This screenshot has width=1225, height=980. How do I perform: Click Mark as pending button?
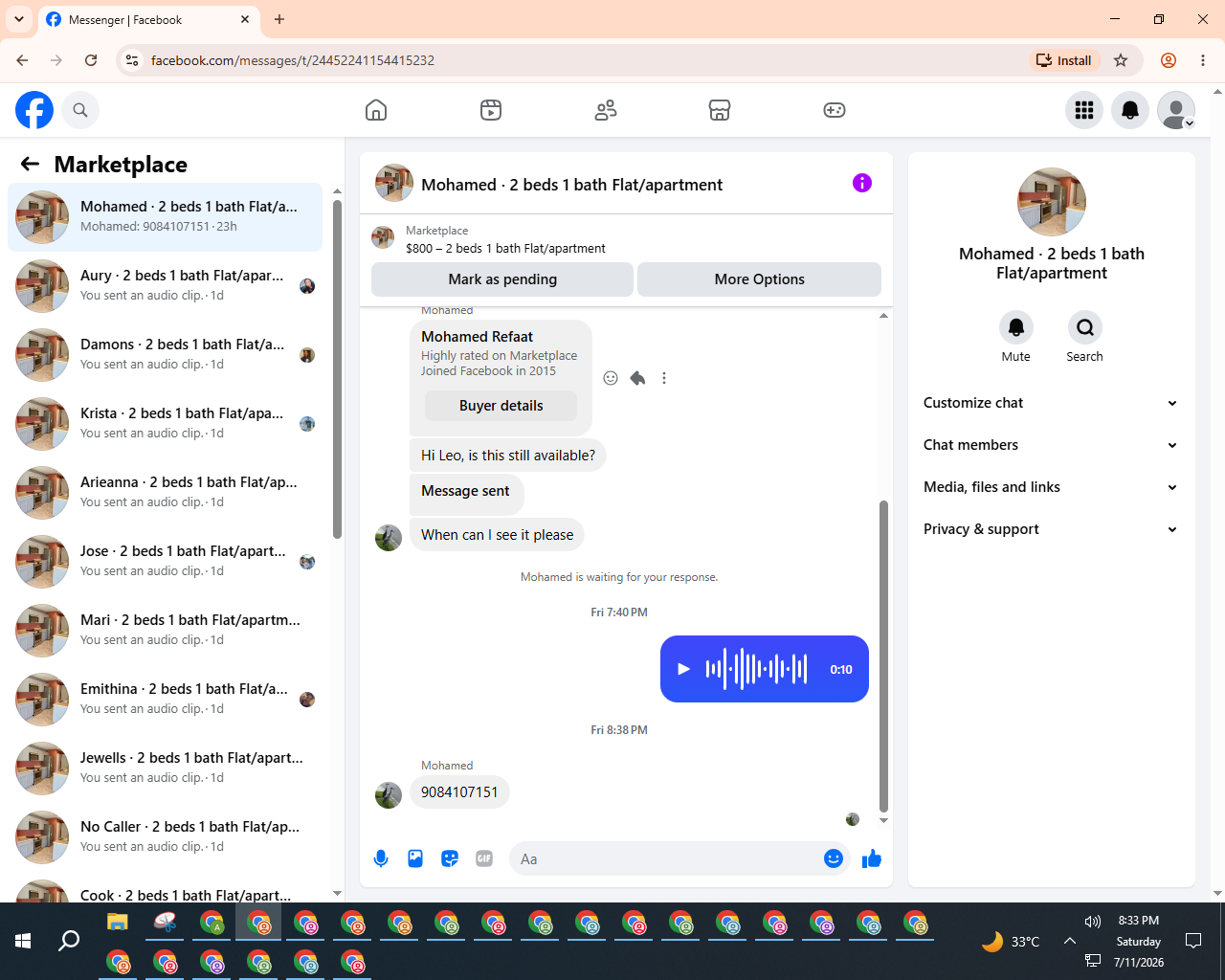502,279
